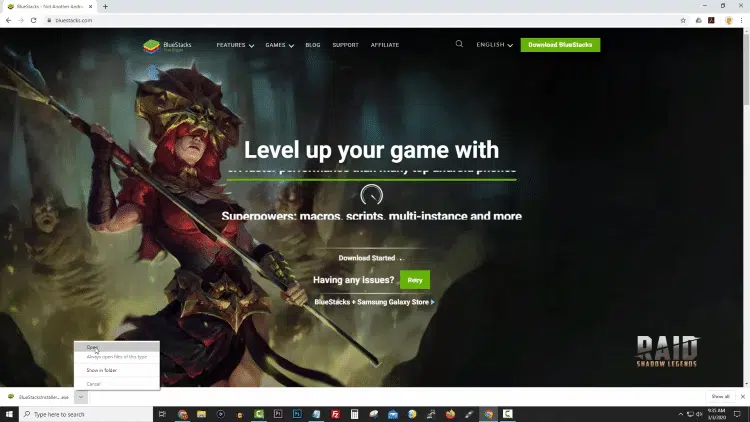Open Task View on the taskbar
This screenshot has width=750, height=422.
[162, 414]
